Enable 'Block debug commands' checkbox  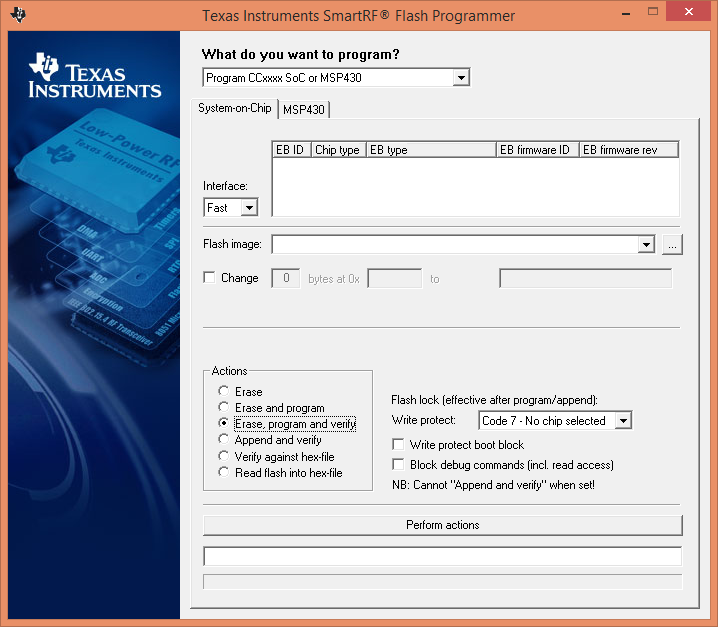coord(398,464)
